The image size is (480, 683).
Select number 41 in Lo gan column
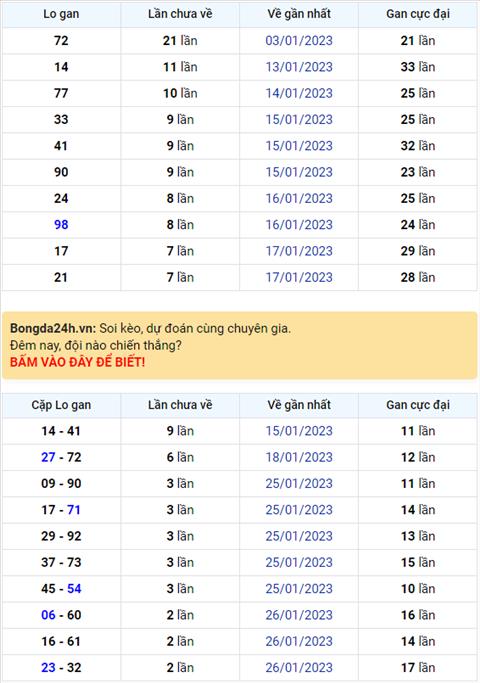61,145
